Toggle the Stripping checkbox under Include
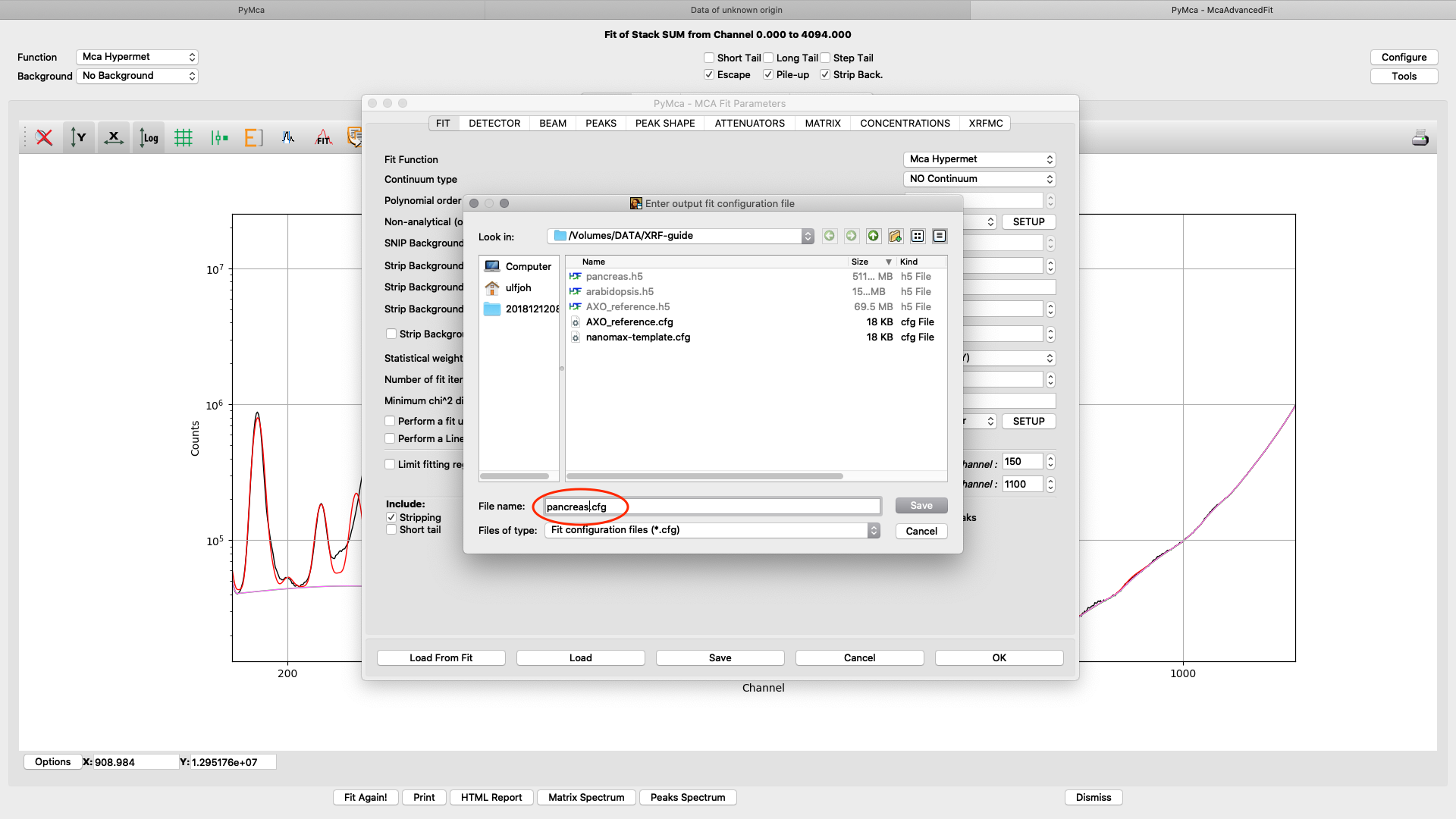Screen dimensions: 1456x819 (x=391, y=517)
